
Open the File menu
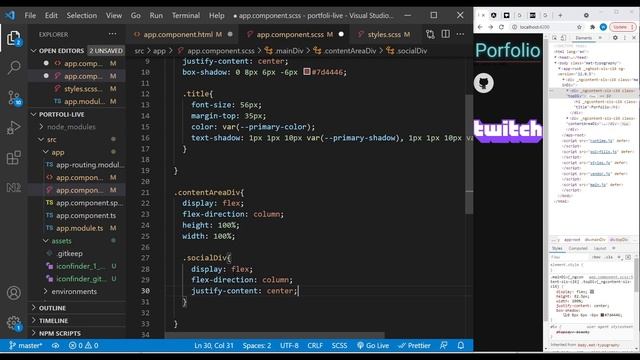(30, 16)
